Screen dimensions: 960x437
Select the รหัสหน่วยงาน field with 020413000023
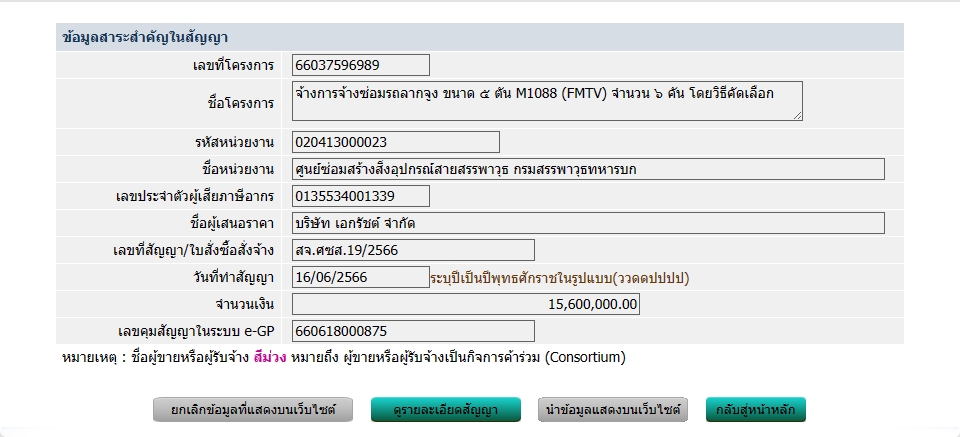click(x=396, y=142)
